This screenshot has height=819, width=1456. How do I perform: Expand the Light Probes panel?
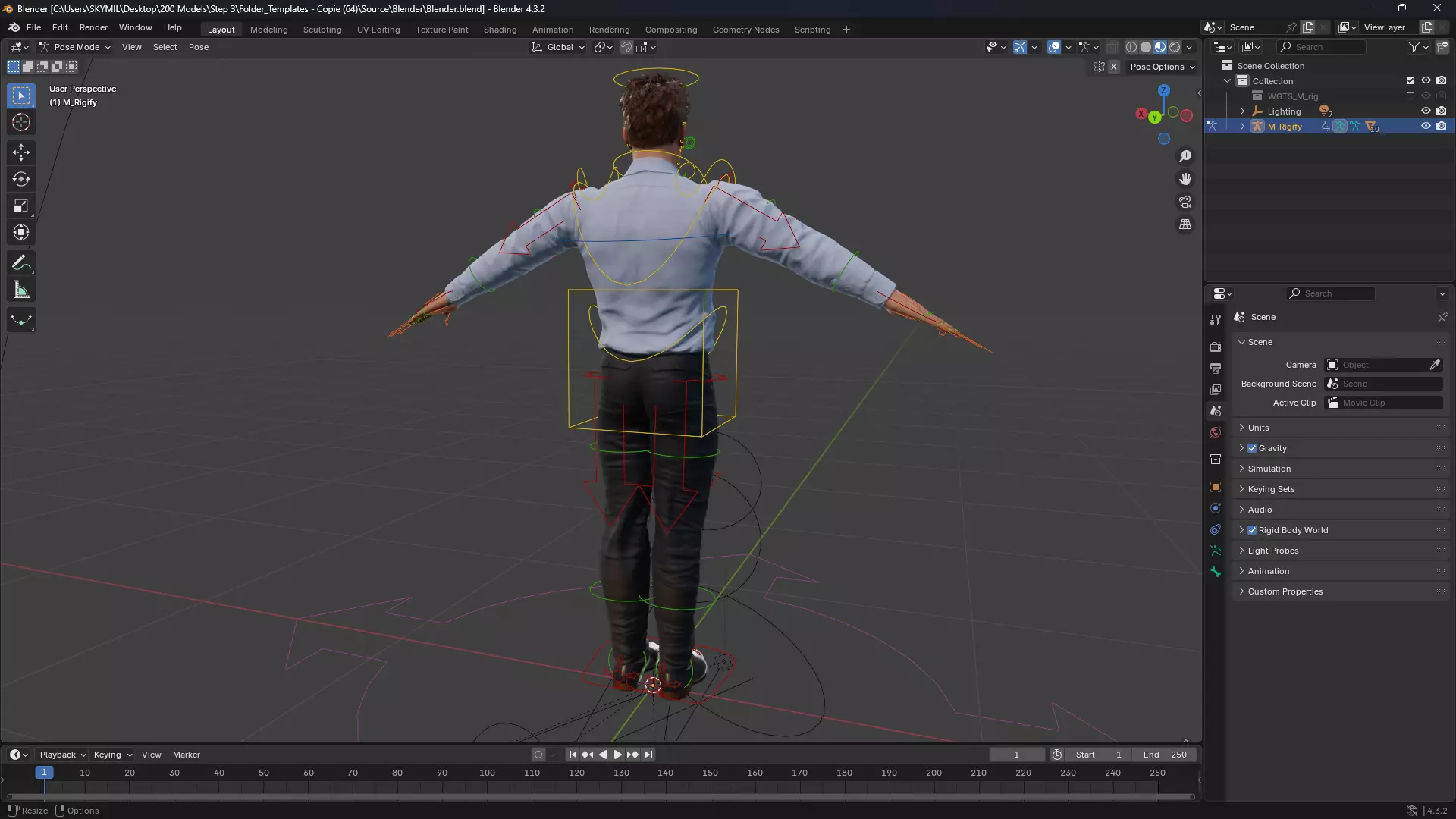click(1341, 551)
